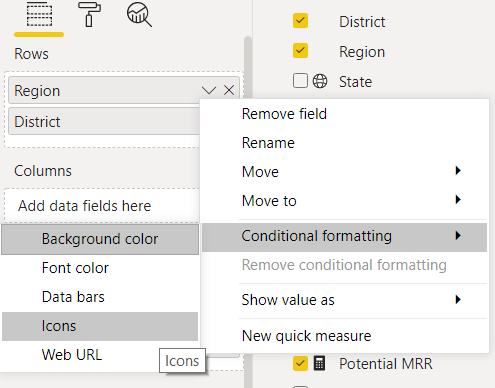The width and height of the screenshot is (495, 388).
Task: Choose Remove field from context menu
Action: tap(345, 114)
